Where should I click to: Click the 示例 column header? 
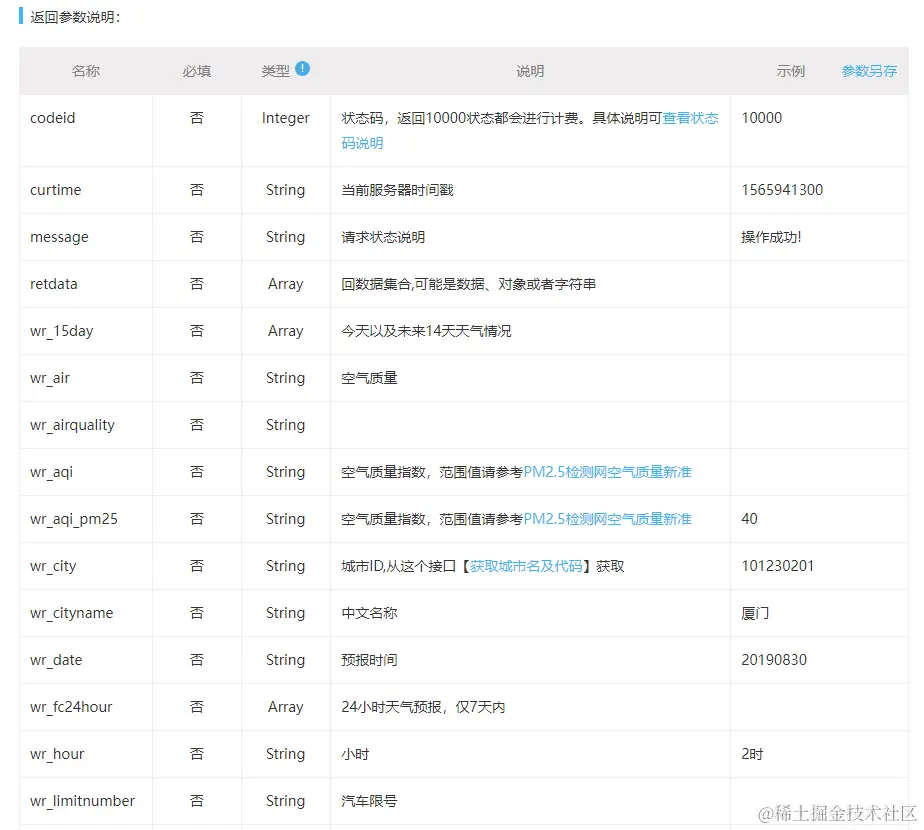pyautogui.click(x=790, y=70)
